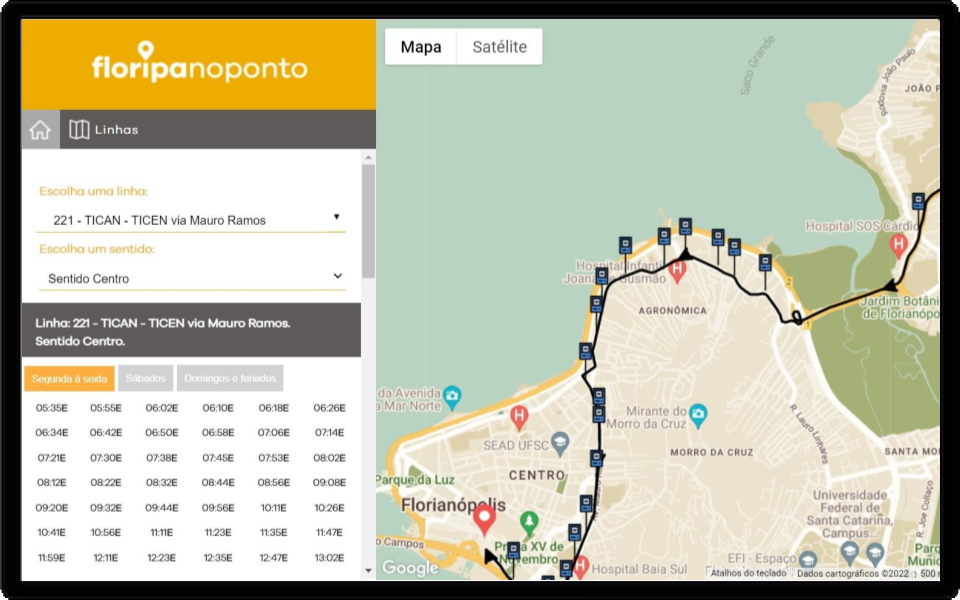Click the schedule panel scrollbar thumb
The width and height of the screenshot is (960, 600).
[x=368, y=220]
